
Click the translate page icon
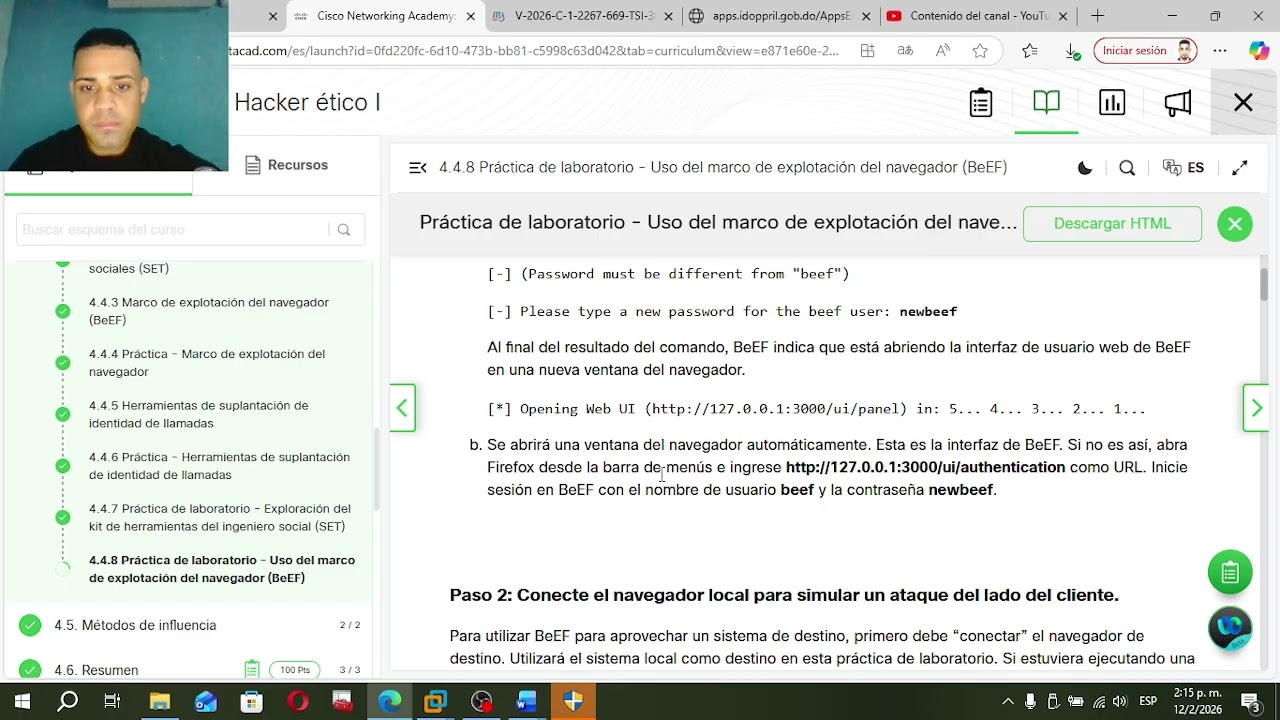point(905,51)
